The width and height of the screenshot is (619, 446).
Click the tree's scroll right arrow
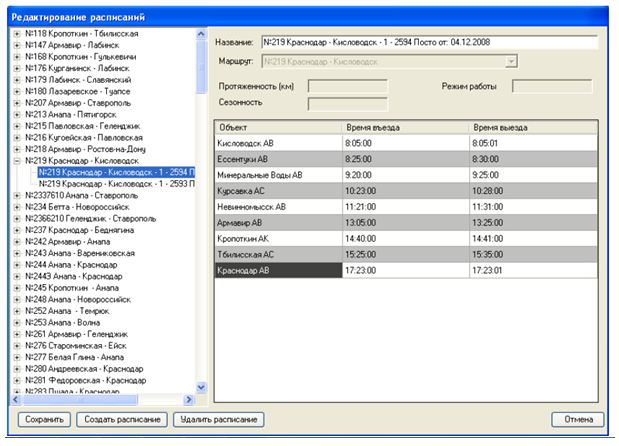click(x=189, y=399)
